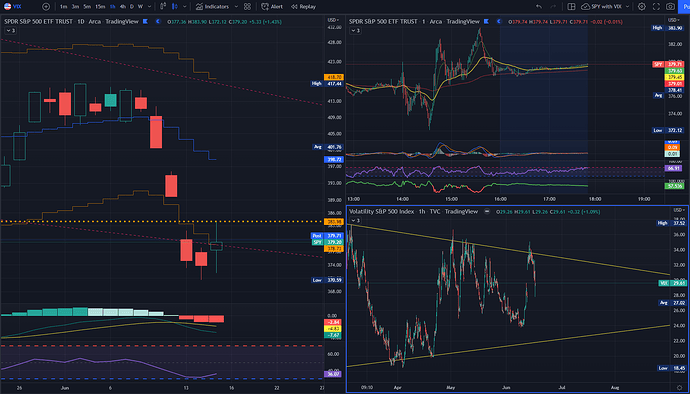Open the indicator templates grid icon
Screen dimensions: 690x394
pos(247,7)
